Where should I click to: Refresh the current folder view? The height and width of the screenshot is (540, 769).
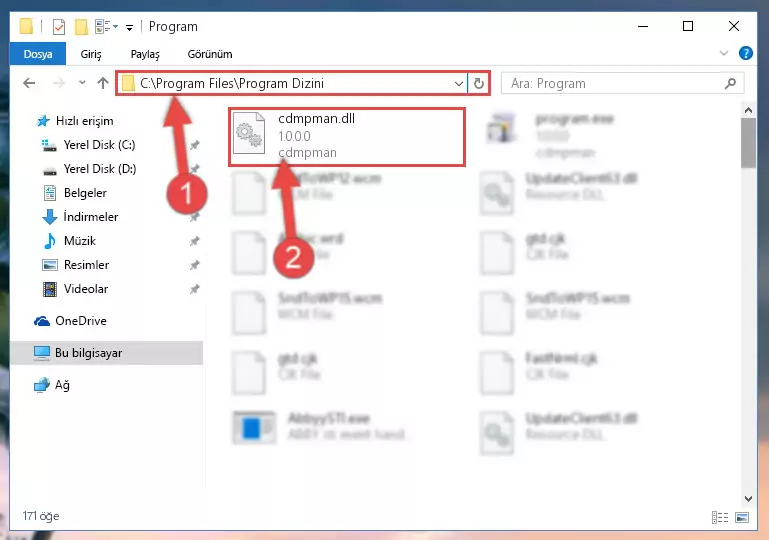pyautogui.click(x=479, y=84)
